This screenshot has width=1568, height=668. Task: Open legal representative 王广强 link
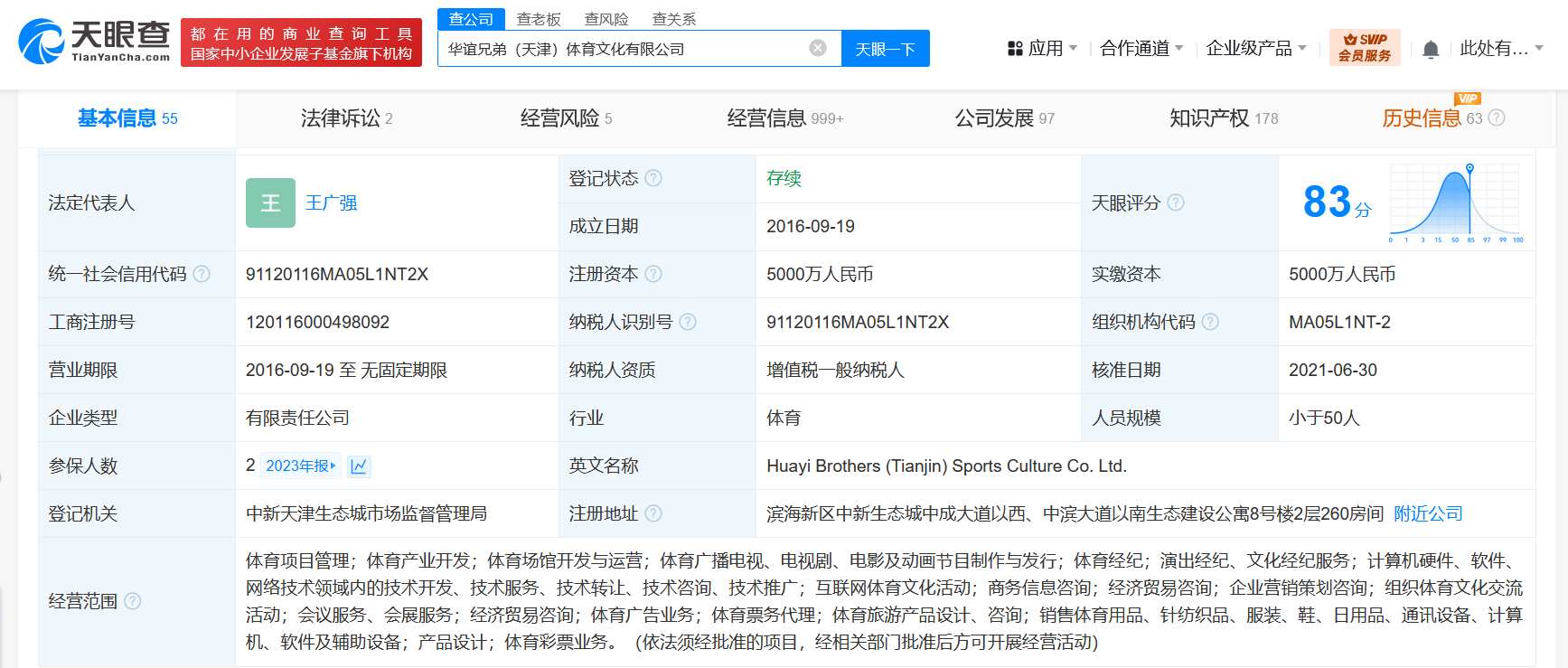click(331, 203)
